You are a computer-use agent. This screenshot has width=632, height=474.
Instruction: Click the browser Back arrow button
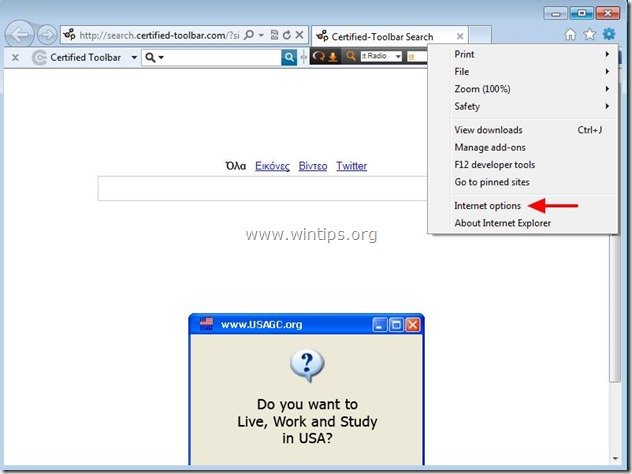[19, 35]
